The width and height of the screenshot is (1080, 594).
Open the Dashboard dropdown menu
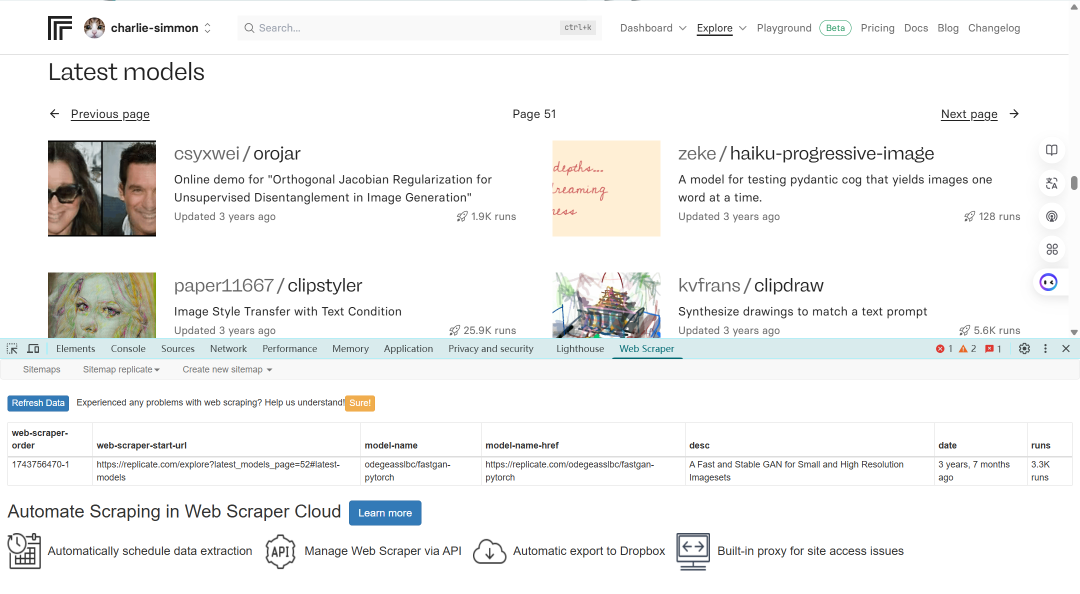[x=653, y=28]
